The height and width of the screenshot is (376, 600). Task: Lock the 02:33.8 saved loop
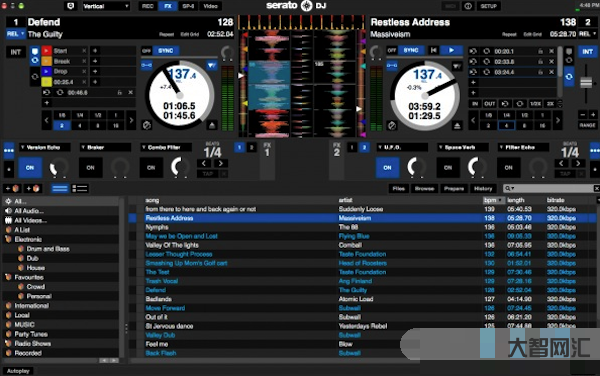540,62
